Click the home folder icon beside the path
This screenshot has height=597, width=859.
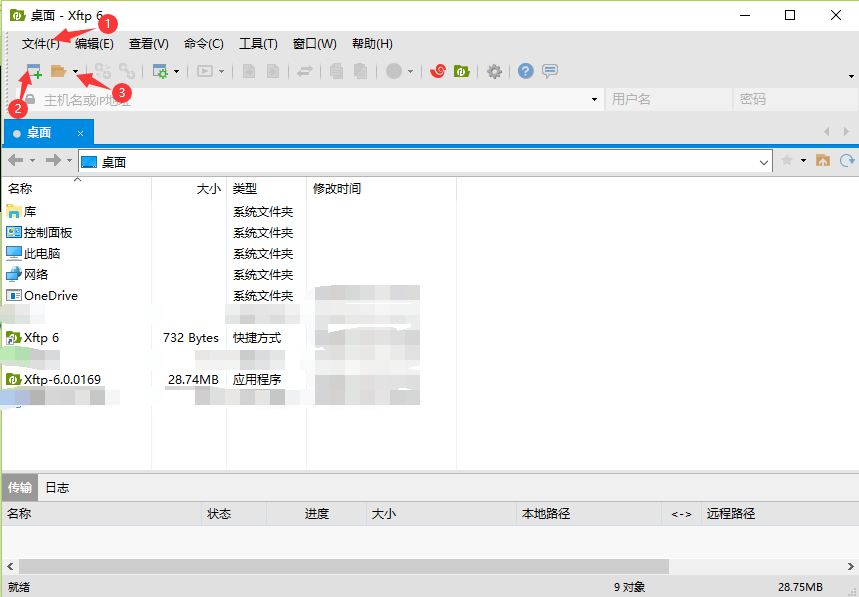tap(823, 160)
